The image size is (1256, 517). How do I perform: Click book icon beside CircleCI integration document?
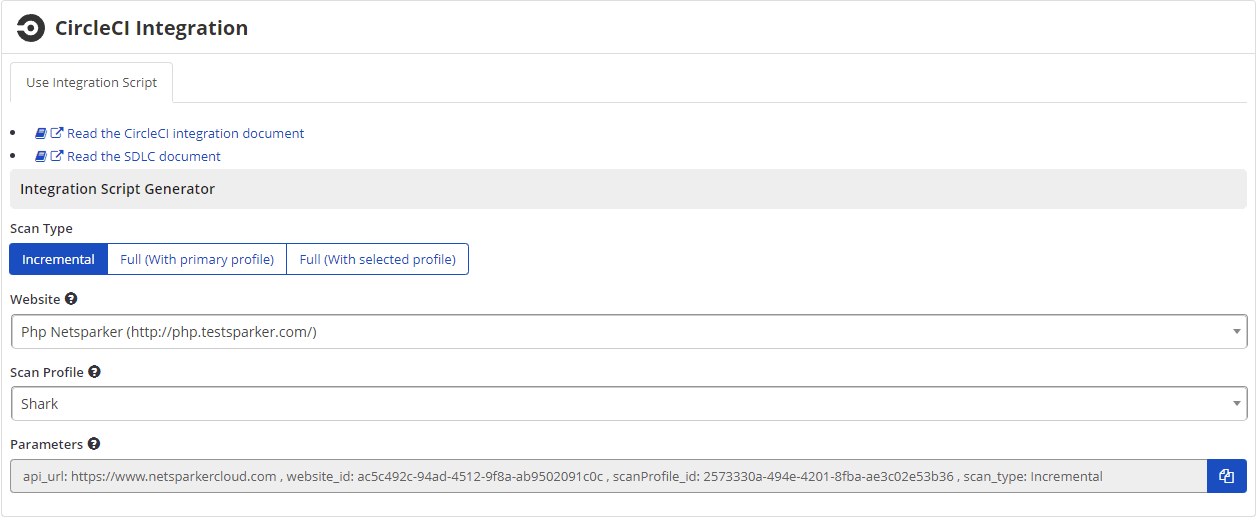click(41, 133)
